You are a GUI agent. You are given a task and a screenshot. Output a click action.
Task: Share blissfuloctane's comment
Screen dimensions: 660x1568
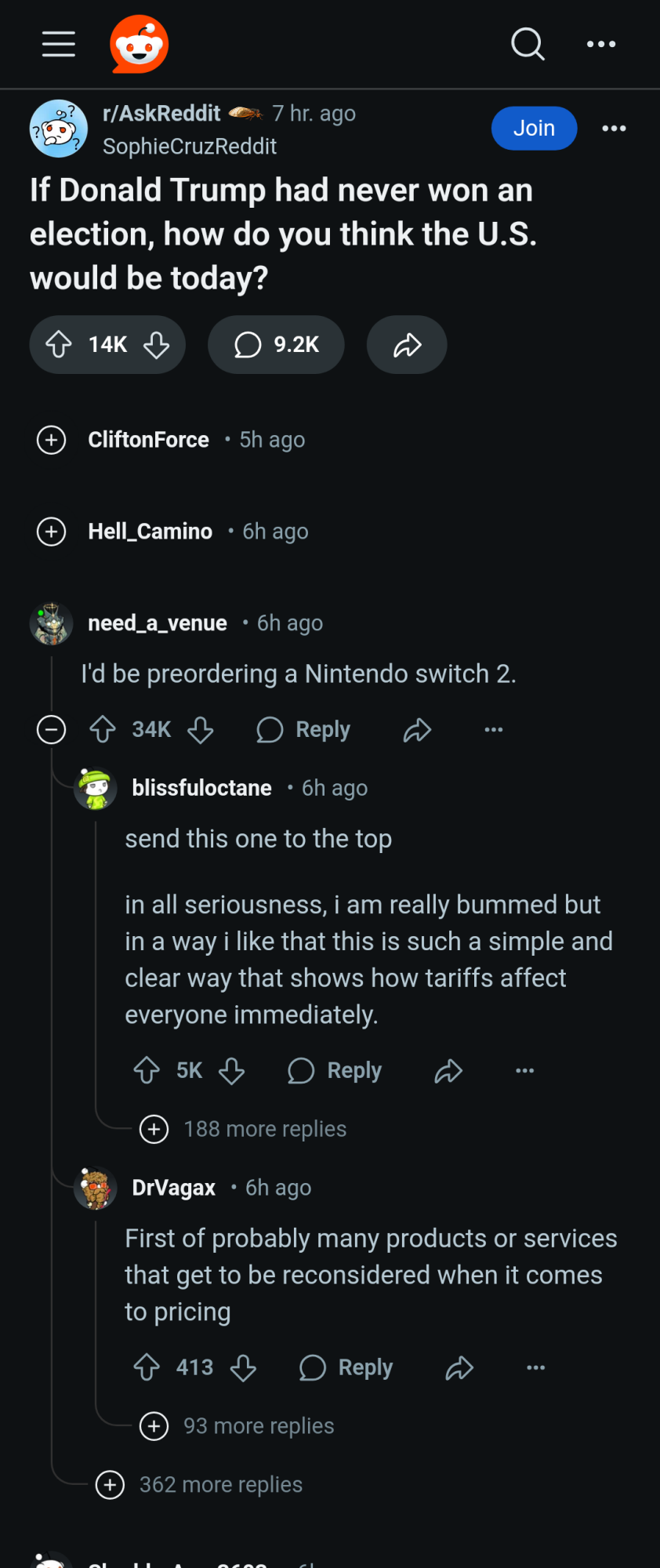click(x=448, y=1071)
